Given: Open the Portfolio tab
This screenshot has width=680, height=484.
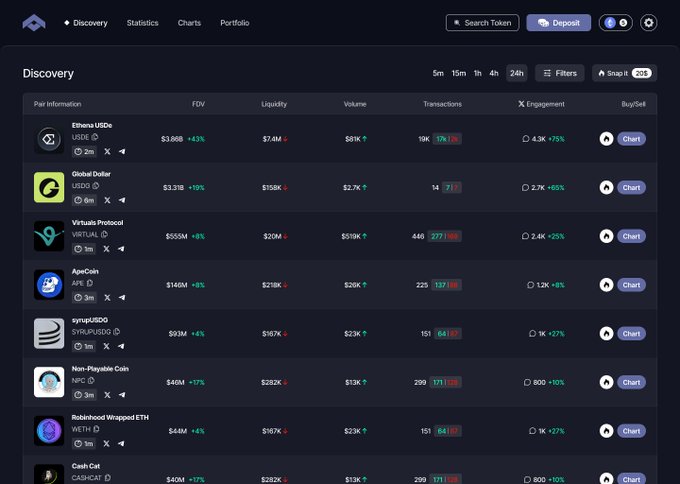Looking at the screenshot, I should pos(235,23).
